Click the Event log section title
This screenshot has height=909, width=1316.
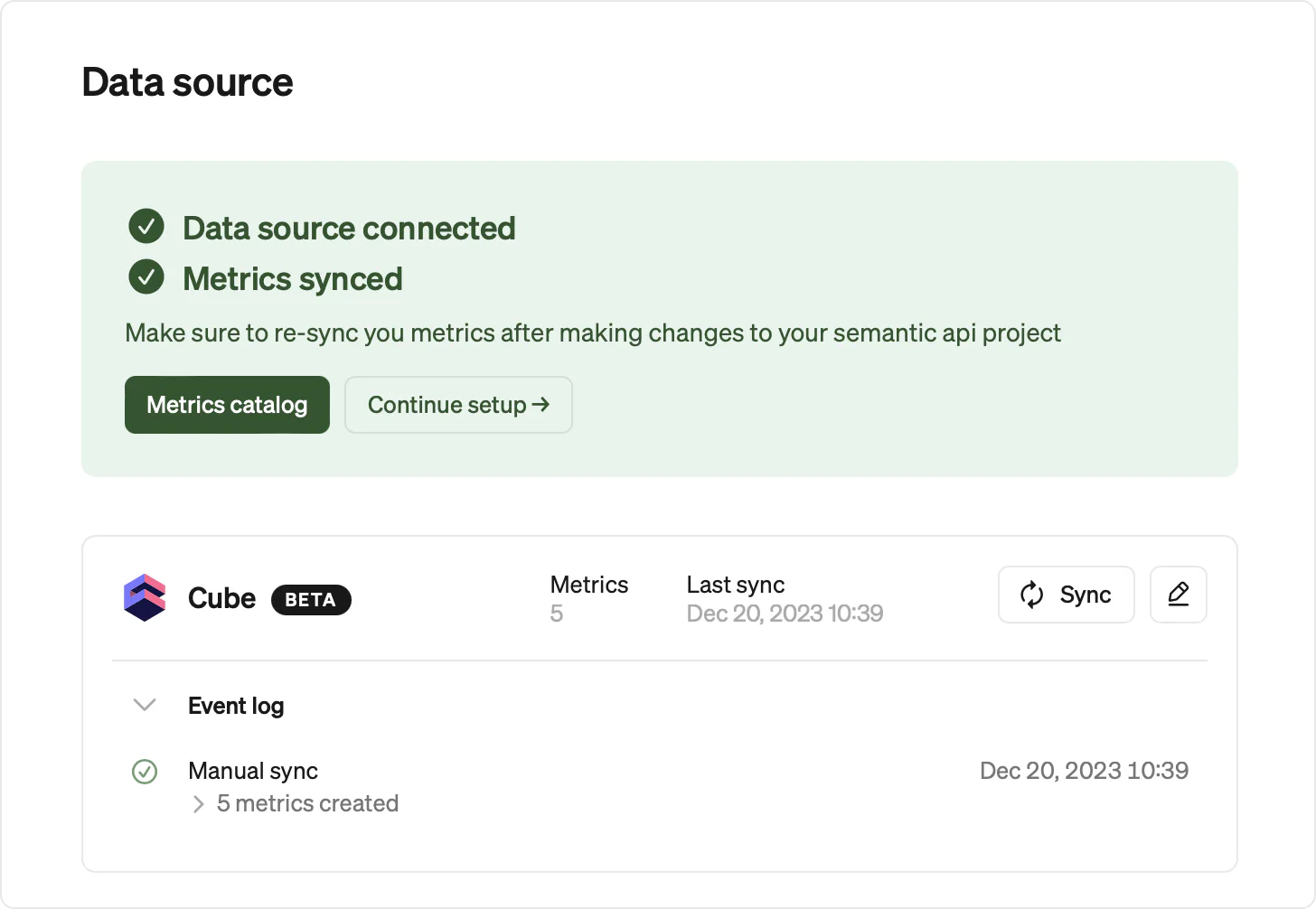click(236, 706)
